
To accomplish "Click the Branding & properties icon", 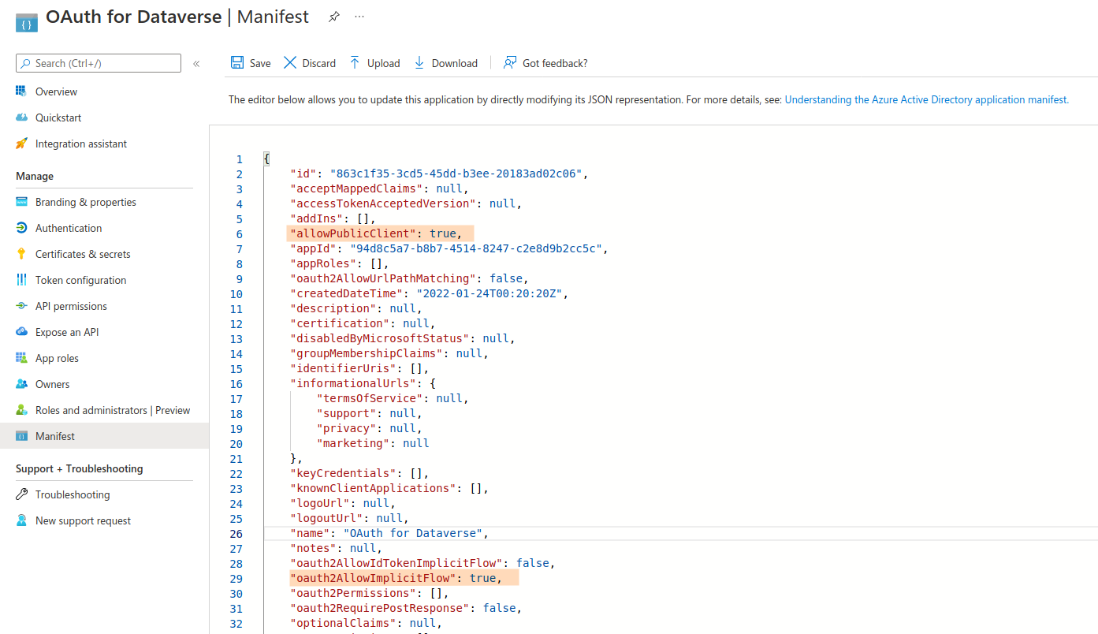I will pos(22,202).
